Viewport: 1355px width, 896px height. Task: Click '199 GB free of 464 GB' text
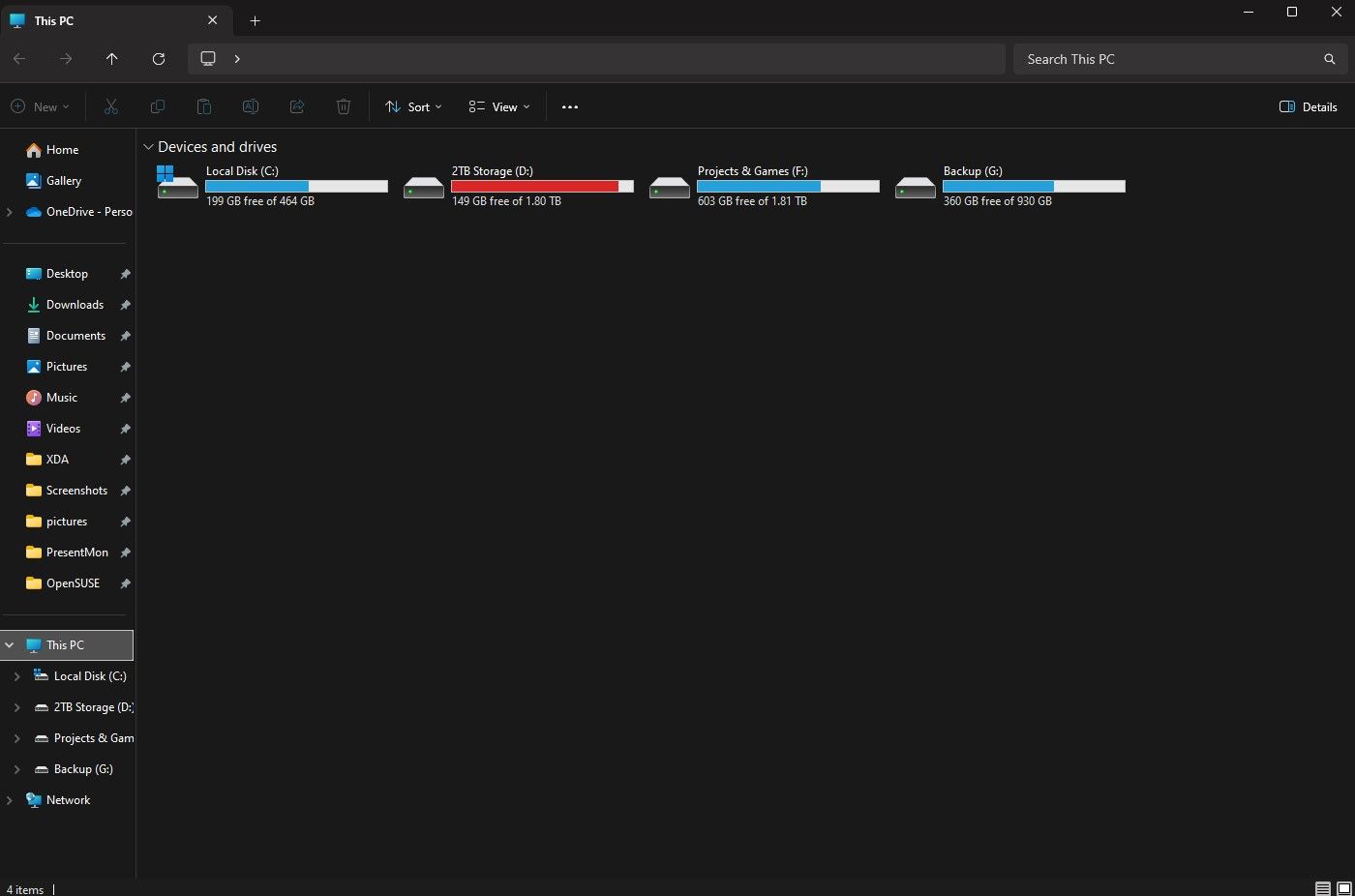tap(260, 201)
